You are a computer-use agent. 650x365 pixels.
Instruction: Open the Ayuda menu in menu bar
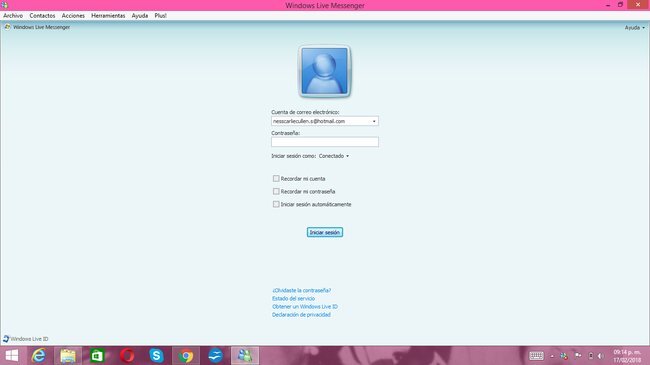tap(140, 15)
